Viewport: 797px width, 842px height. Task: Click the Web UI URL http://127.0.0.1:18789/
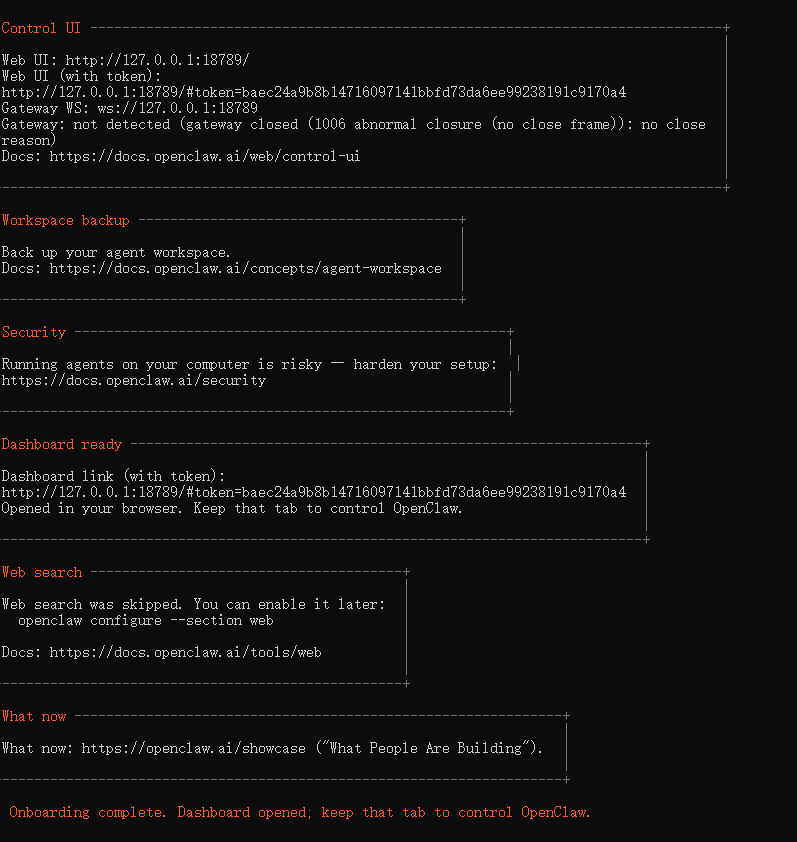(x=157, y=60)
